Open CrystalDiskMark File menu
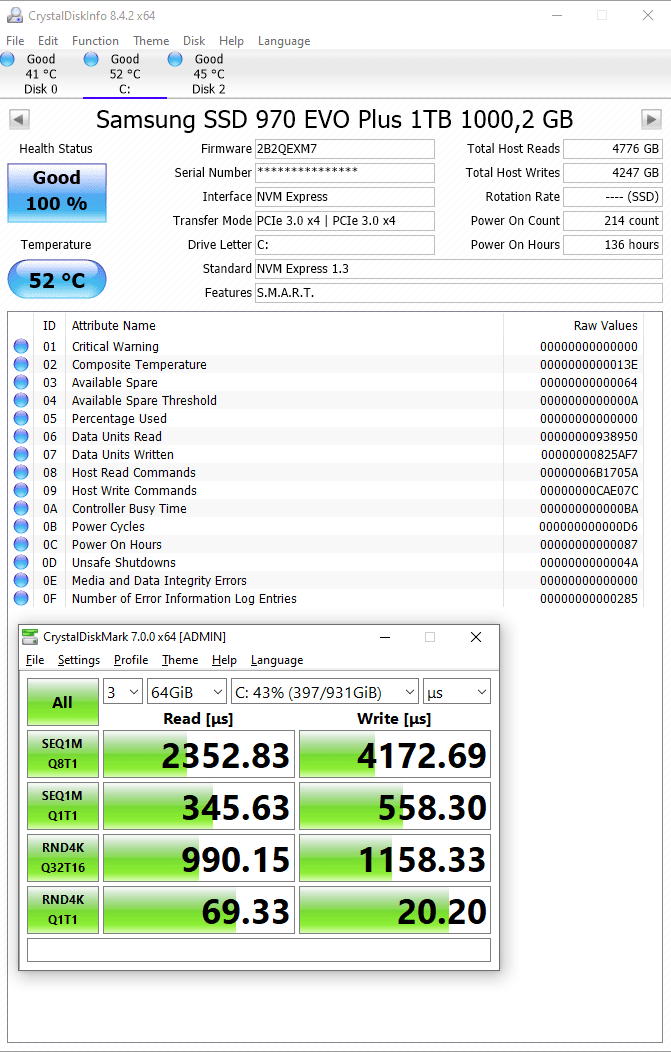671x1052 pixels. tap(35, 660)
